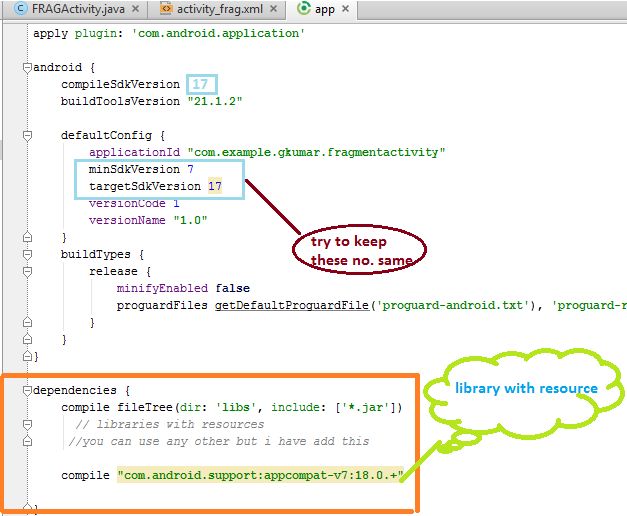Click fold end marker of defaultConfig block
Screen dimensions: 627x516
(x=27, y=237)
